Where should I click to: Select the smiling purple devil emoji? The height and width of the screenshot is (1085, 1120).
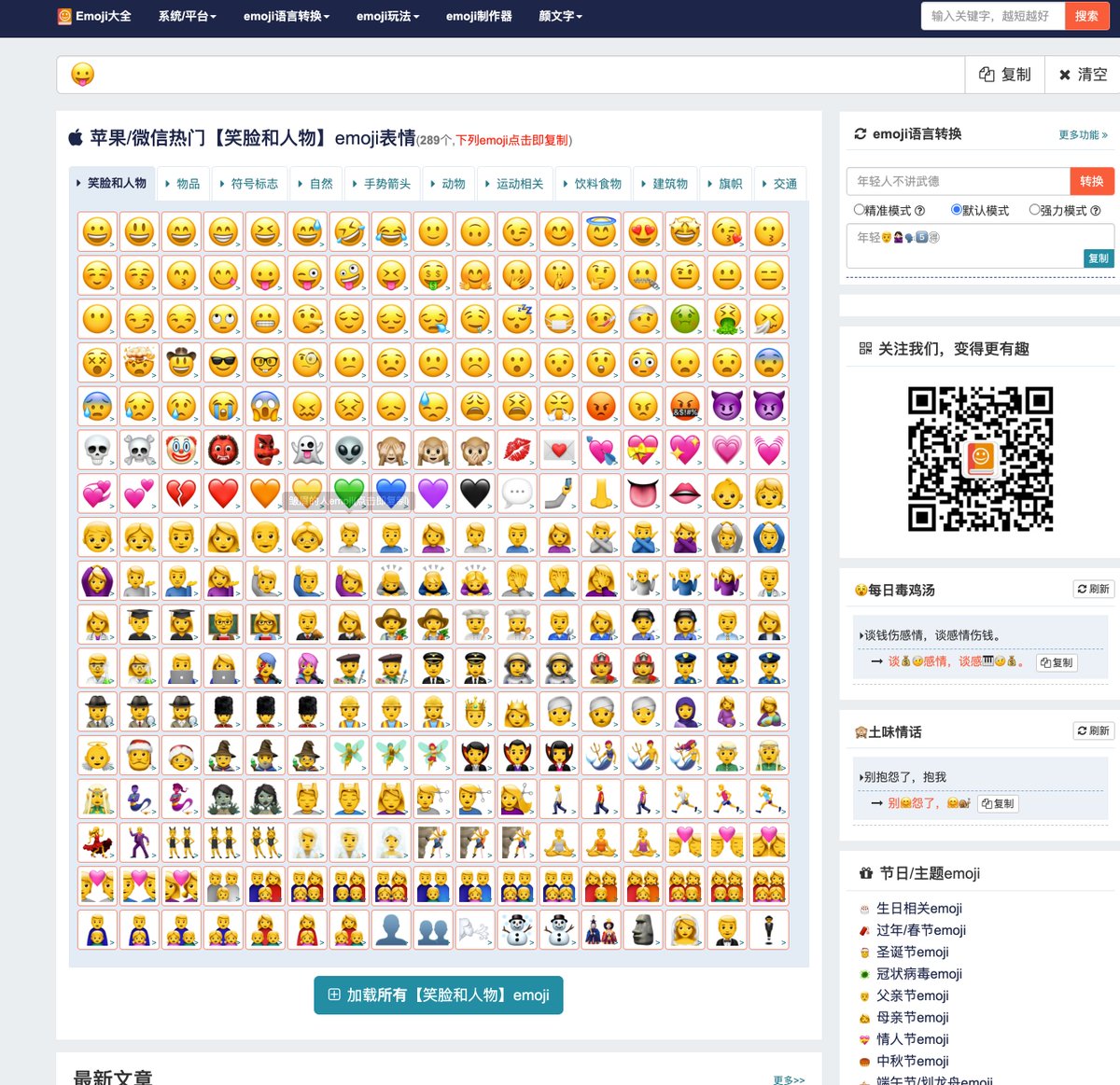[727, 406]
